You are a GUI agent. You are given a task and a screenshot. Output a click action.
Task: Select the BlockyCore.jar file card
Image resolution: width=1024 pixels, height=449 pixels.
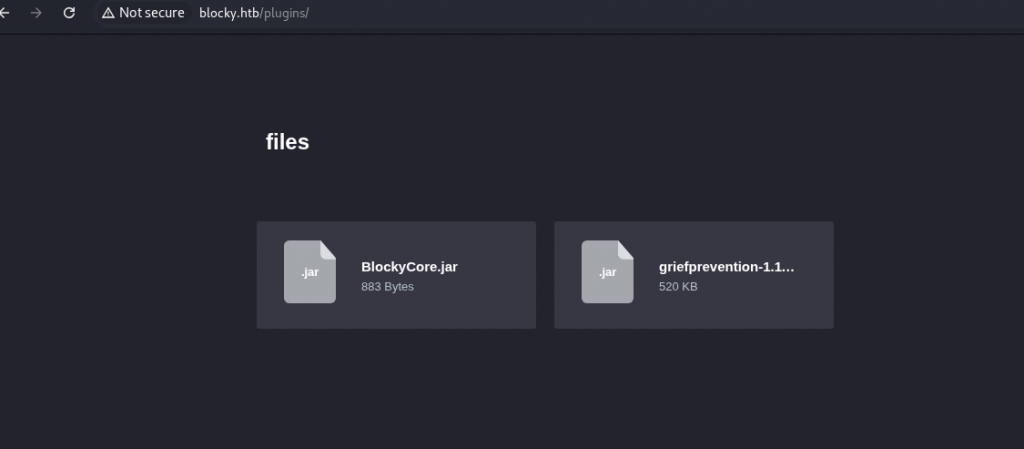coord(396,275)
